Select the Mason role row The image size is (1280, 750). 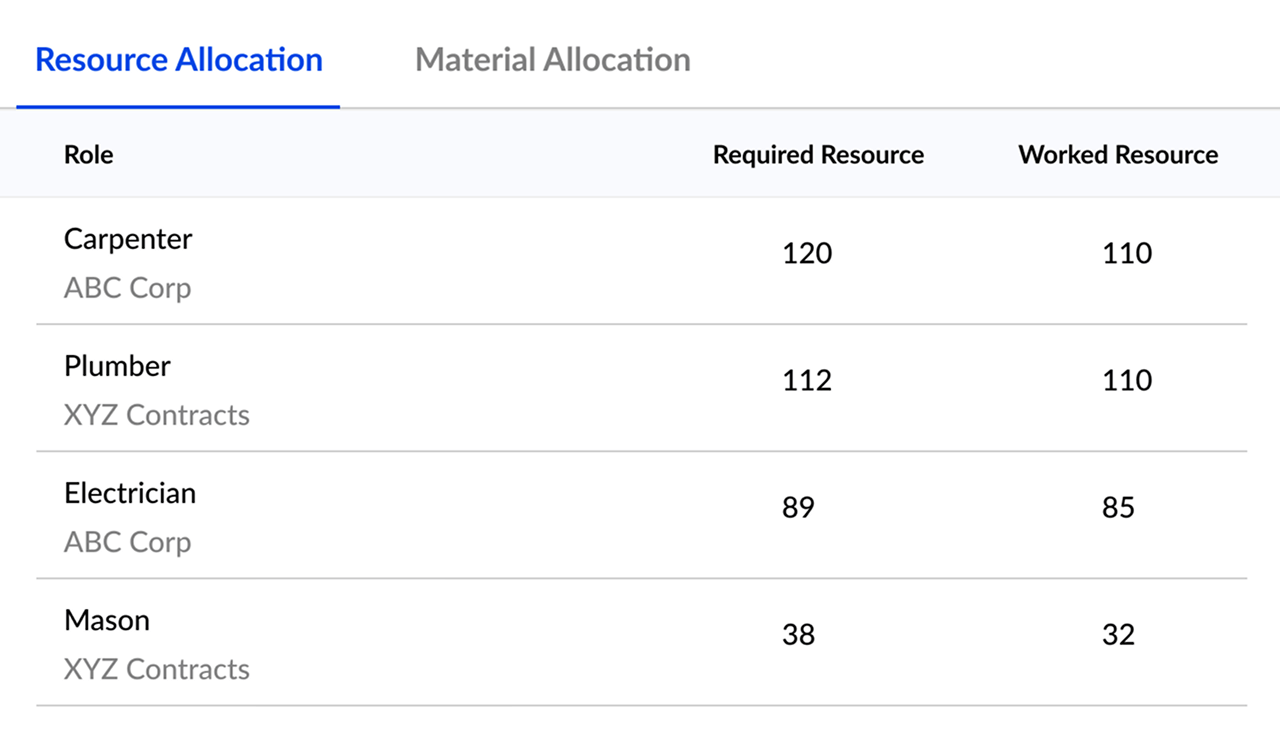(107, 620)
